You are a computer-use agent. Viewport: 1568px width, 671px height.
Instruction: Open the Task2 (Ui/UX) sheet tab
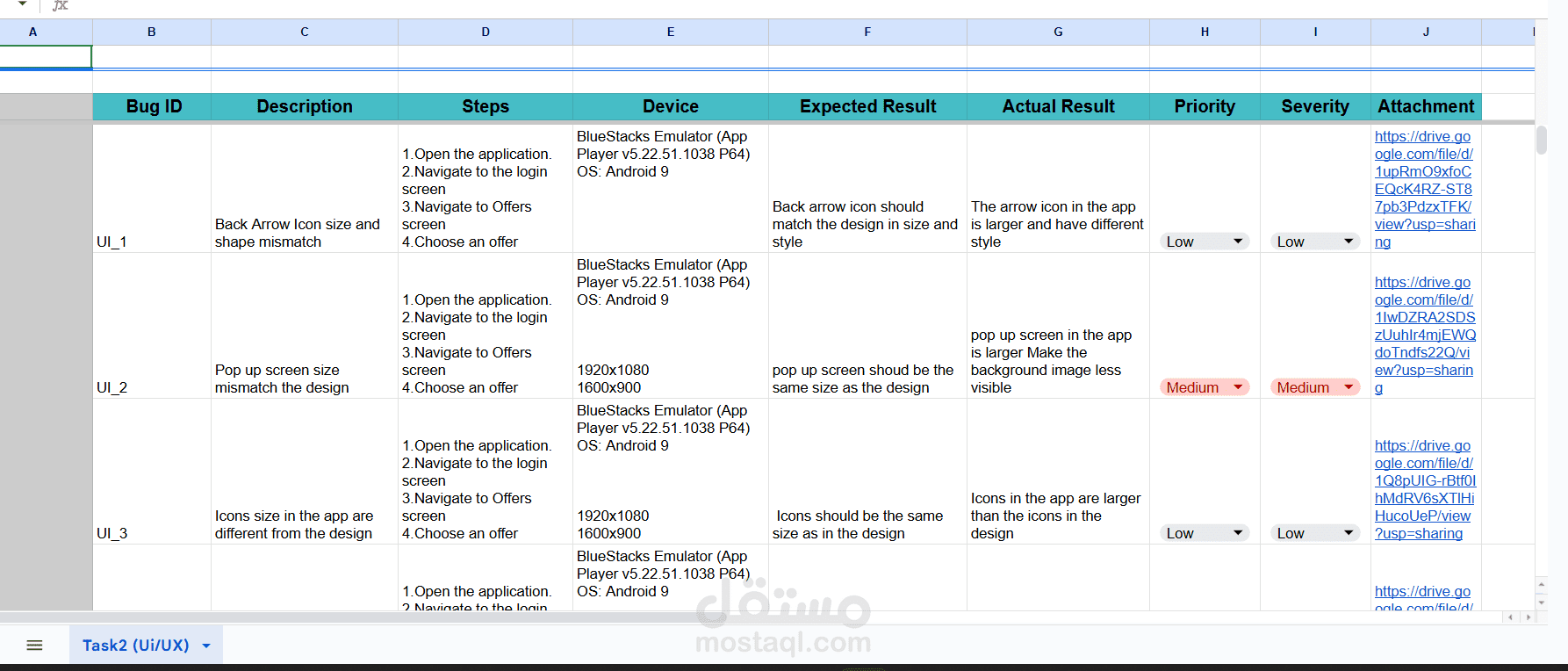(145, 646)
